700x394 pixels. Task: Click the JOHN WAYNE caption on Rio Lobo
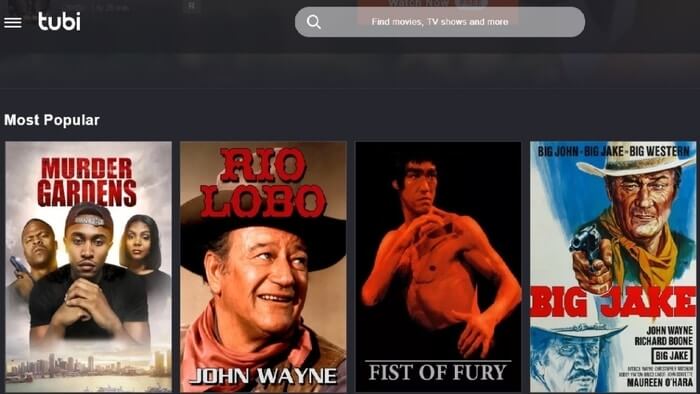click(263, 376)
